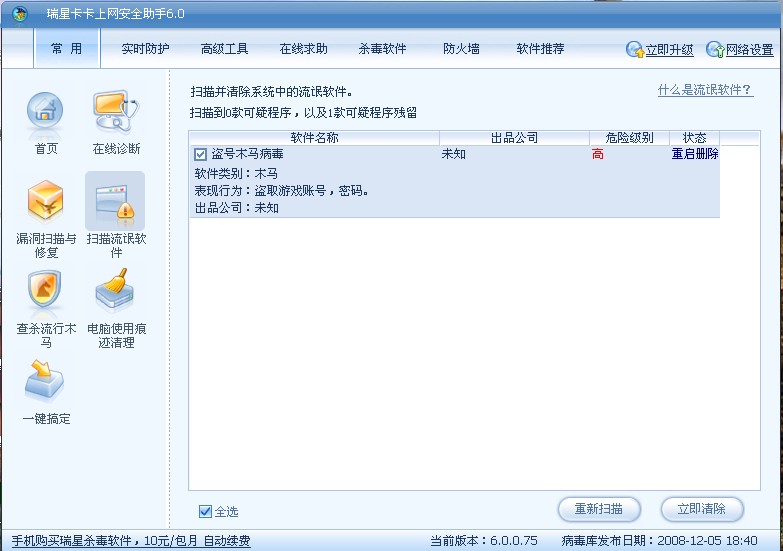Screen dimensions: 783x551
Task: Select 扫描流氓软件 scan icon
Action: (x=115, y=201)
